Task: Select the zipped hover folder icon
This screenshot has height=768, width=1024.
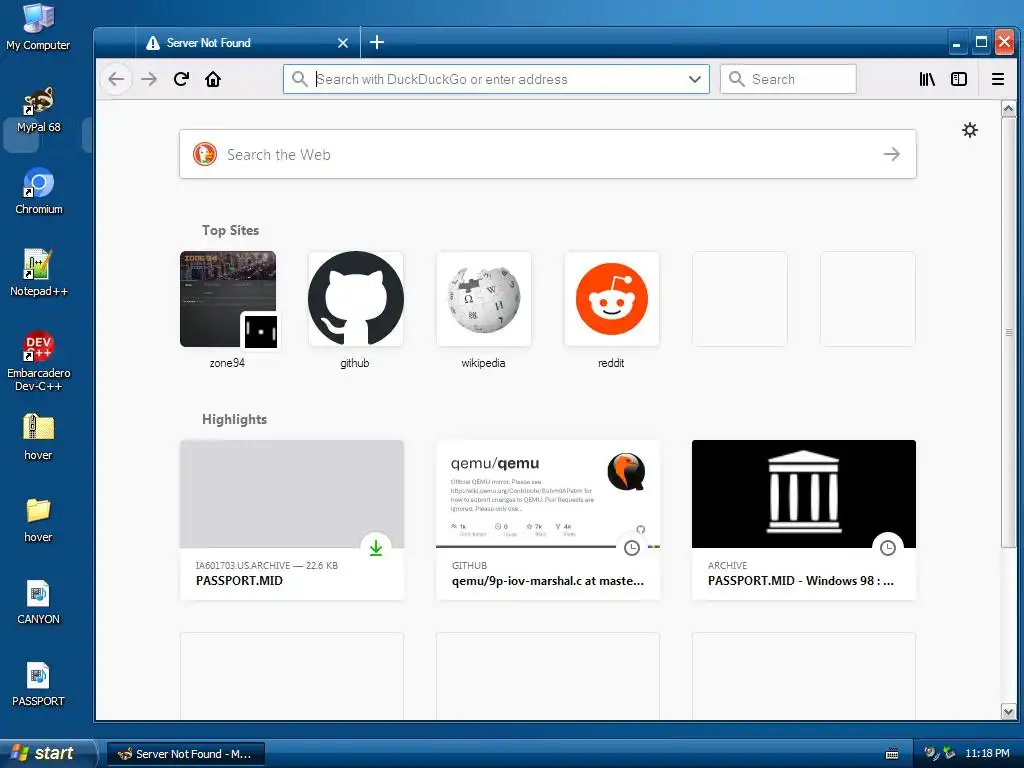Action: pos(38,438)
